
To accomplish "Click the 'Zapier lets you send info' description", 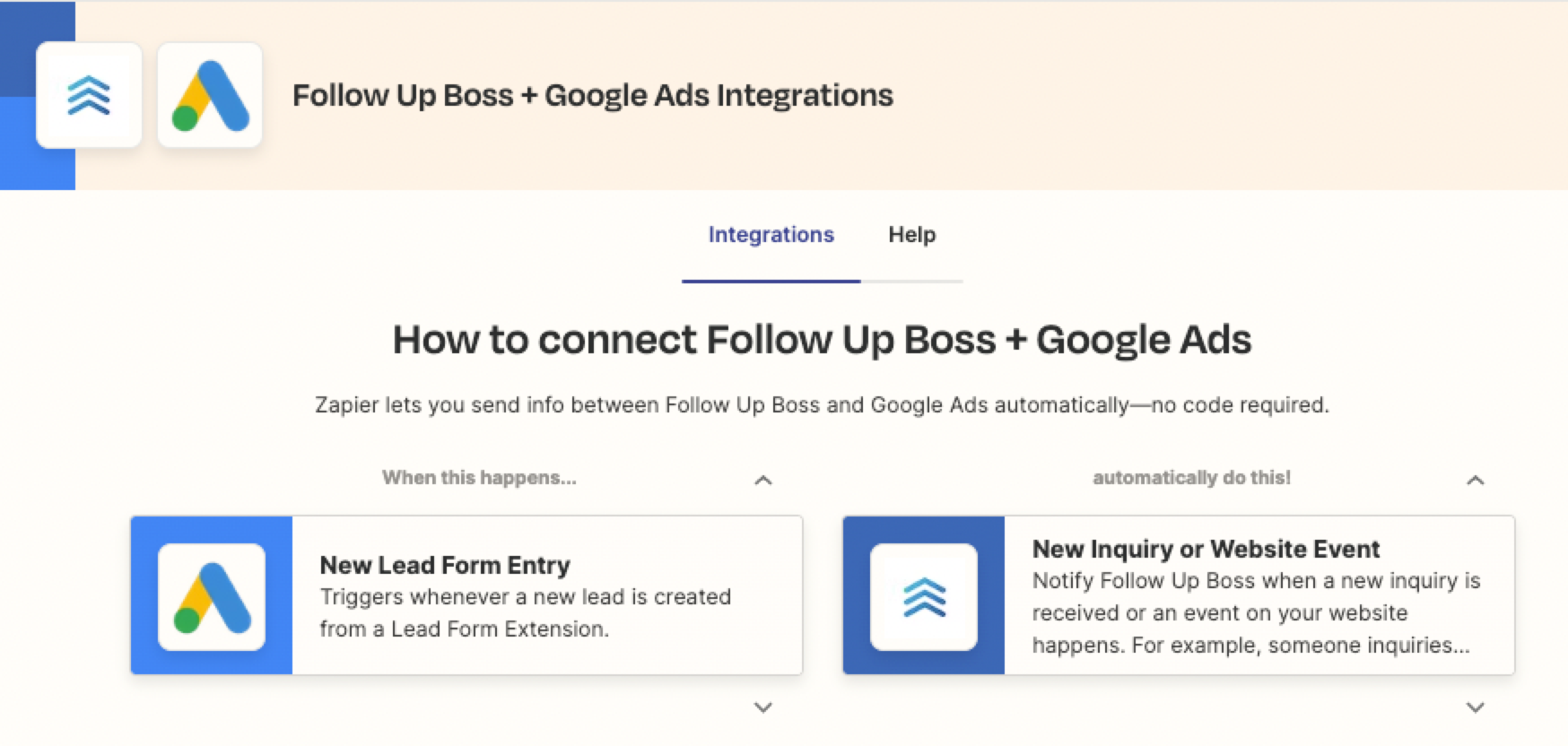I will tap(822, 405).
